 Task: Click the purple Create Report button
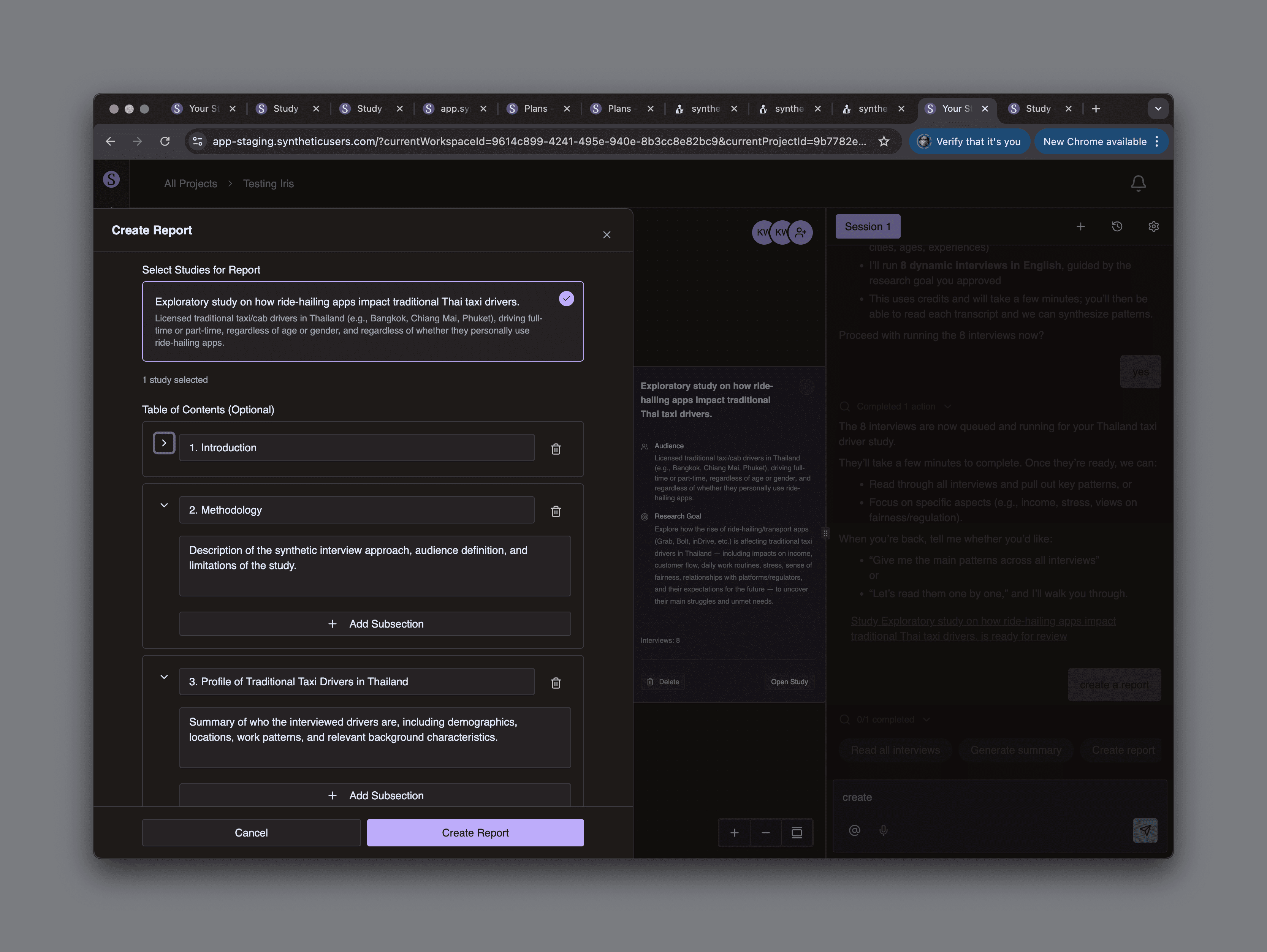click(x=475, y=832)
